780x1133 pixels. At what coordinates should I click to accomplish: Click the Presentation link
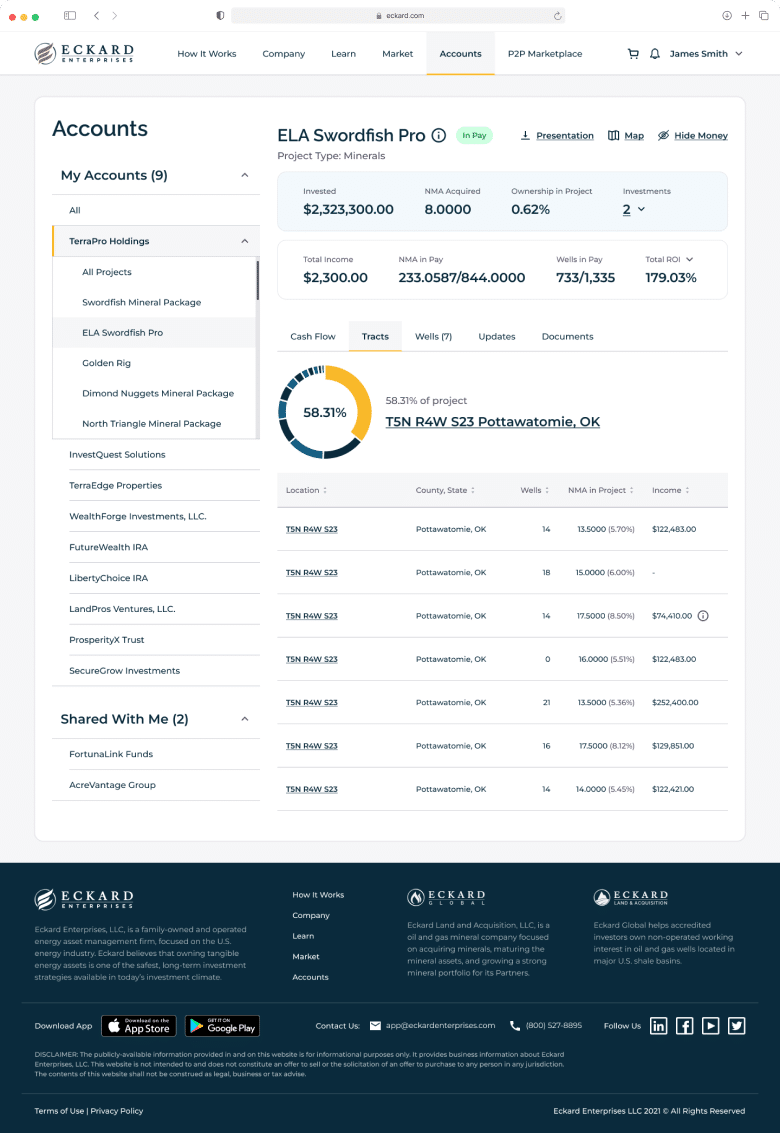pos(565,135)
